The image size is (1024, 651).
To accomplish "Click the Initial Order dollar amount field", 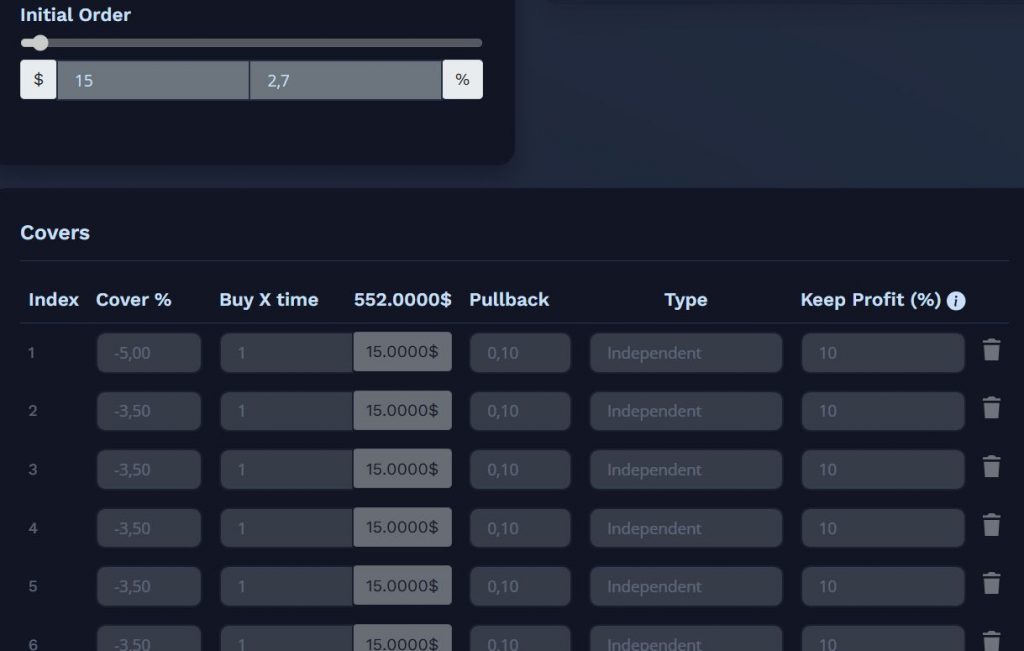I will 153,80.
